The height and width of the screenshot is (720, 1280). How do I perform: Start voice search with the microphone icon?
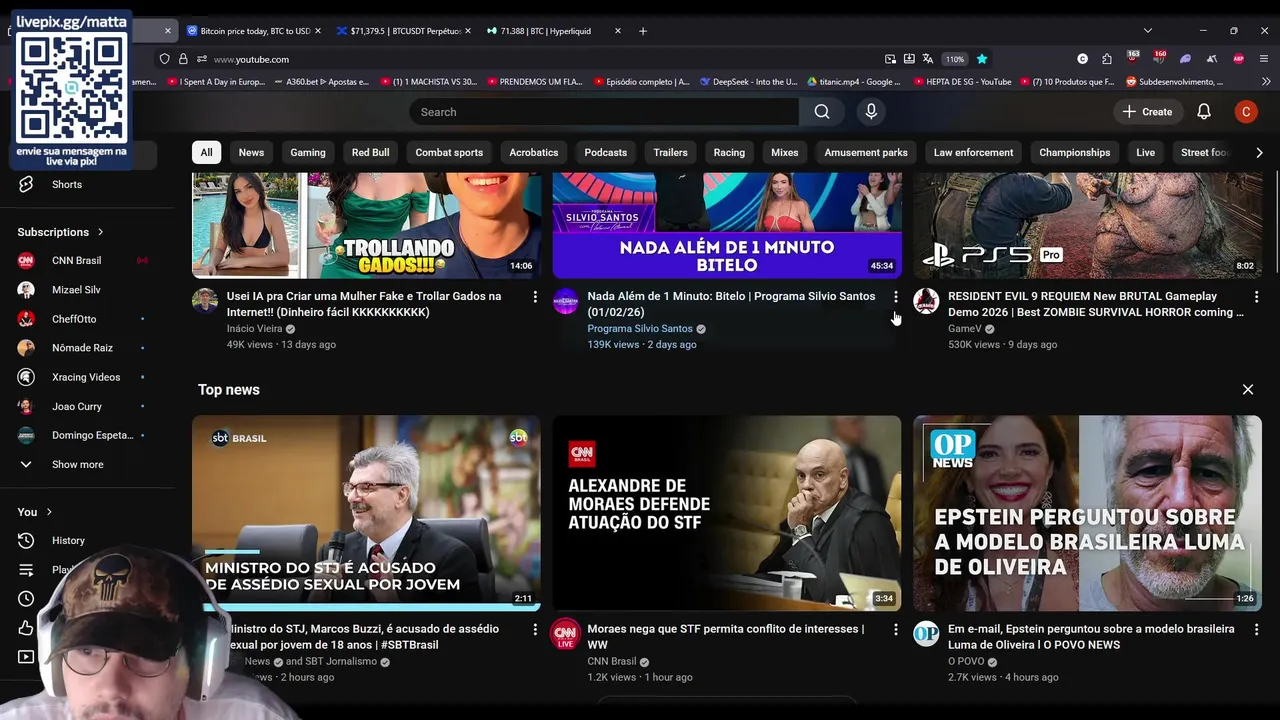click(871, 112)
